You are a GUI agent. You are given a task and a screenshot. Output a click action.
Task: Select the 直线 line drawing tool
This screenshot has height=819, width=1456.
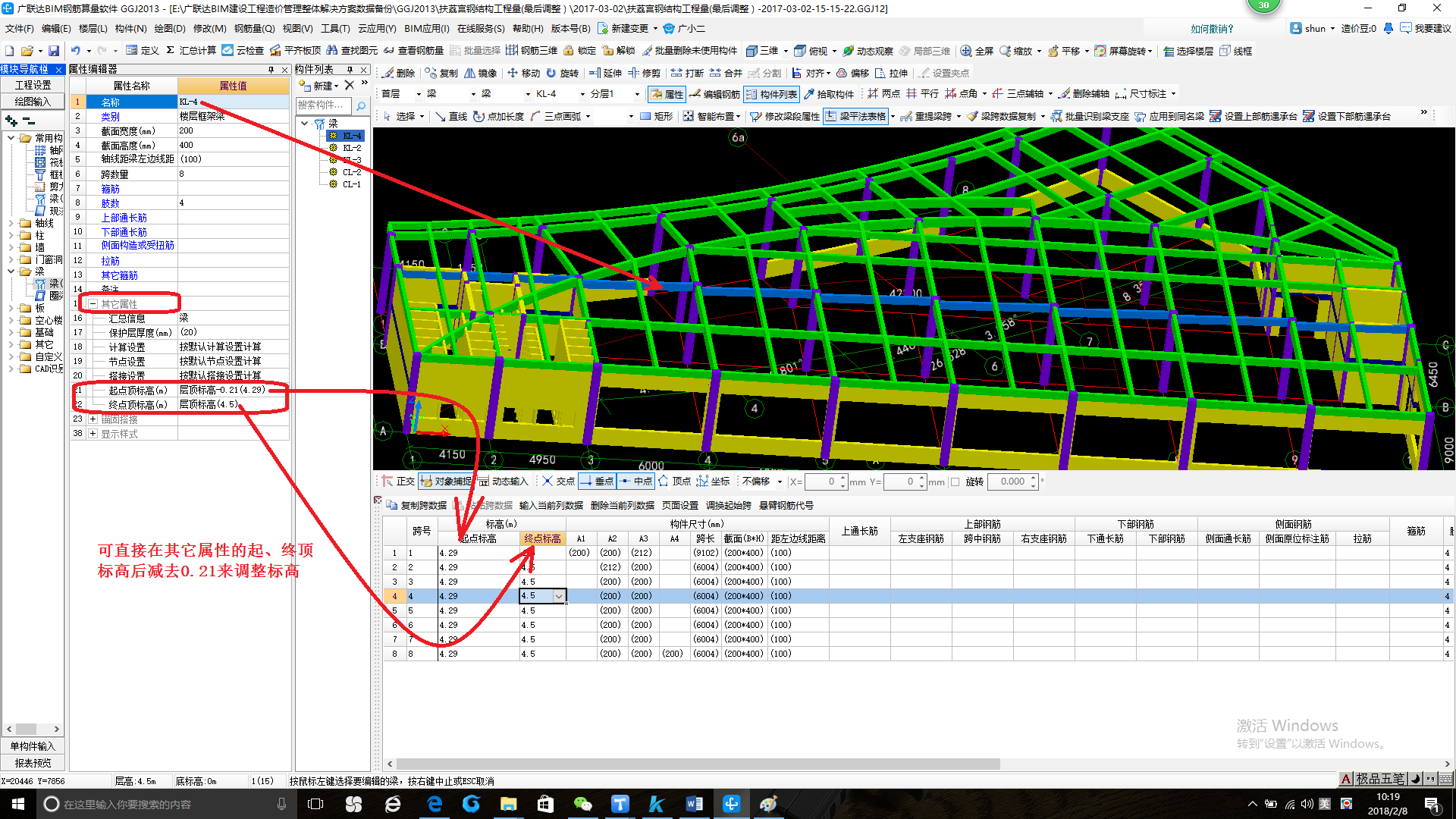pos(450,116)
